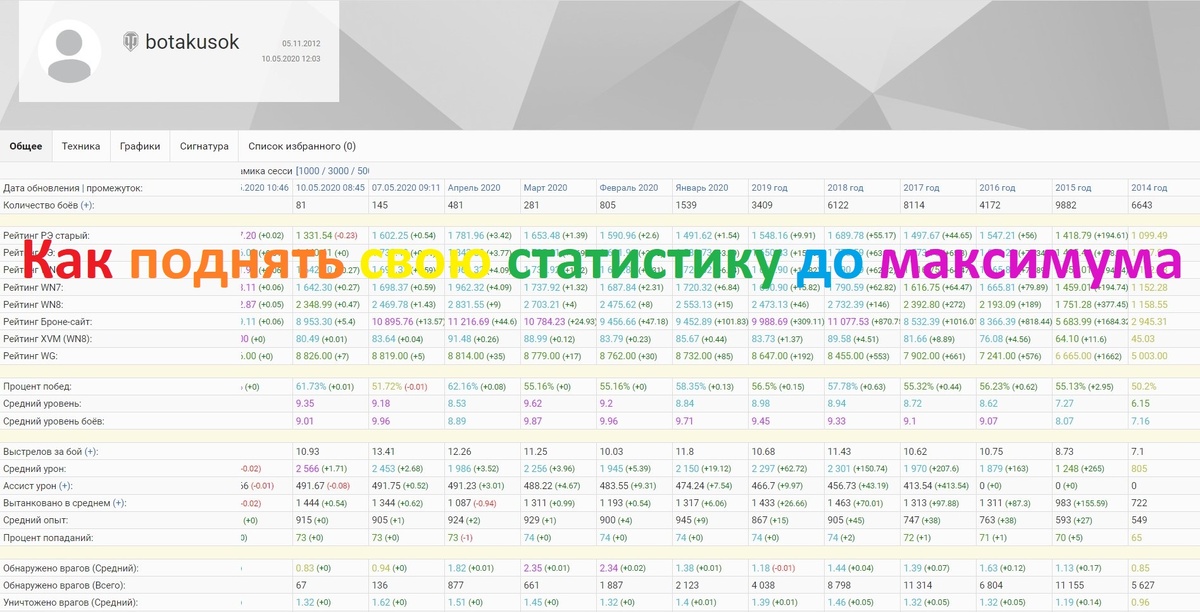Viewport: 1200px width, 612px height.
Task: Expand the plus next to Выстрелов за бой
Action: tap(91, 453)
